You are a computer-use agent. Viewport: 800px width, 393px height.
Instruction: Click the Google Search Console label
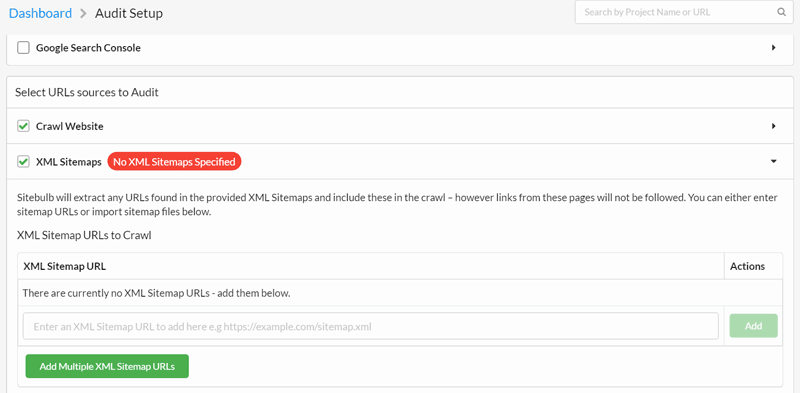[88, 48]
